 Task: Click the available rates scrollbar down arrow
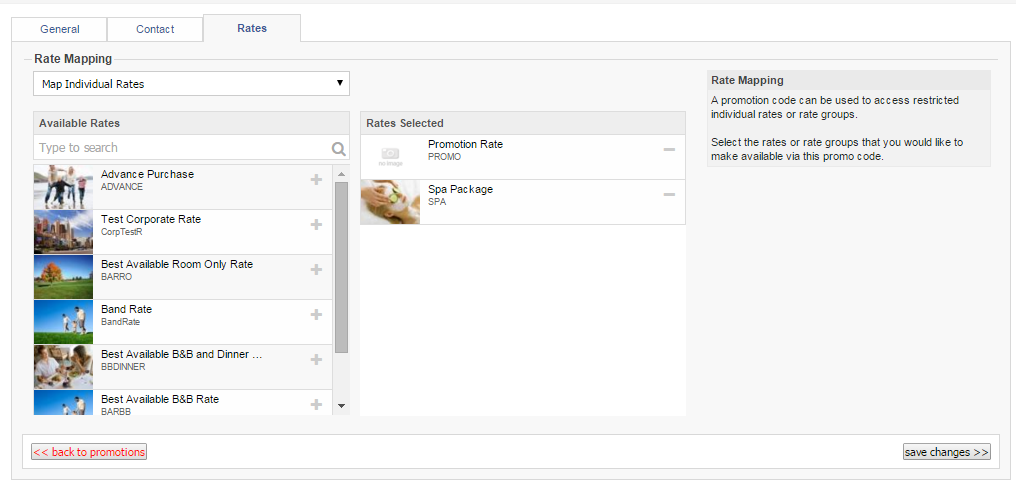click(x=341, y=406)
